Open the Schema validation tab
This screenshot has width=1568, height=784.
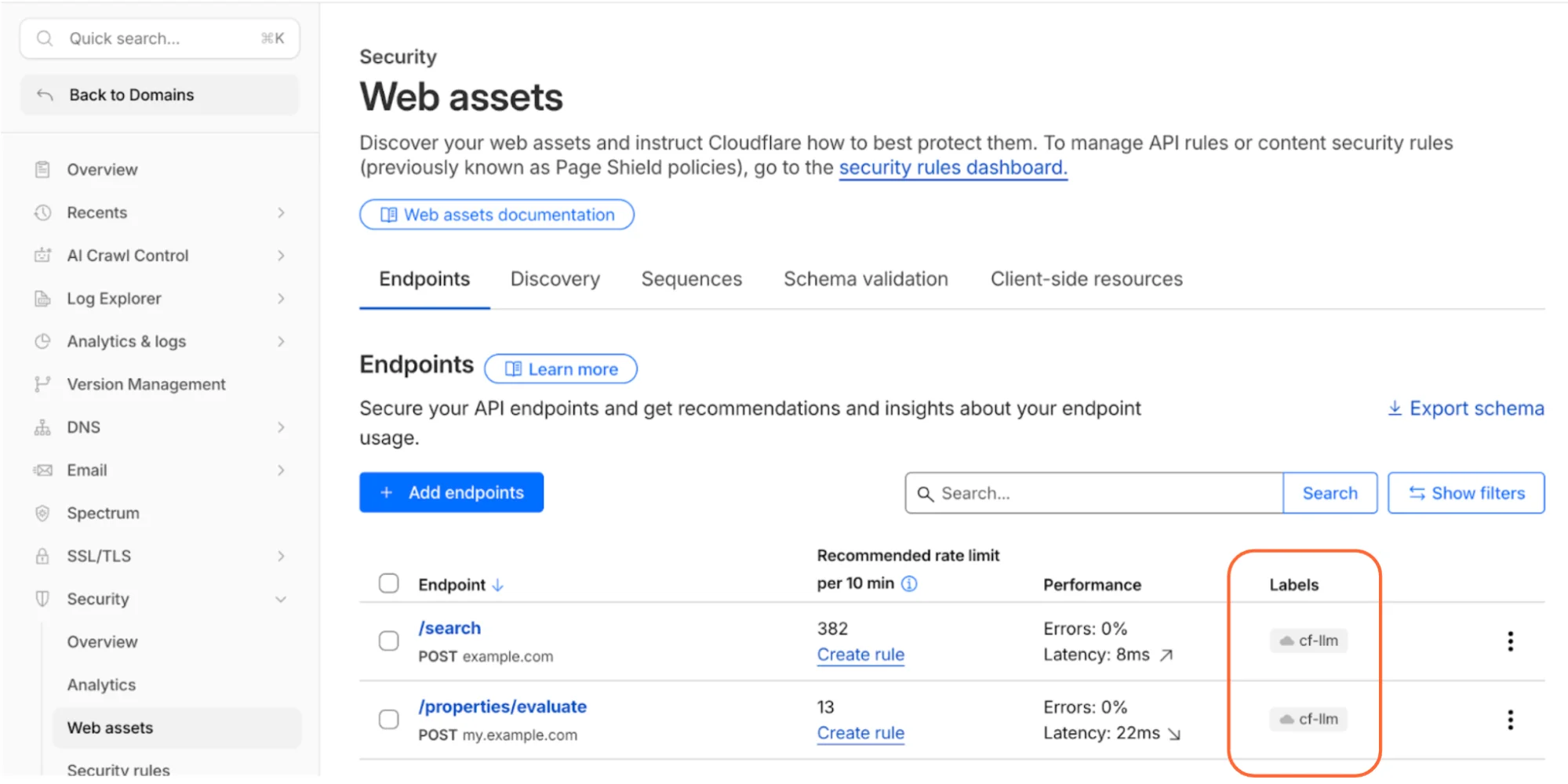click(865, 278)
